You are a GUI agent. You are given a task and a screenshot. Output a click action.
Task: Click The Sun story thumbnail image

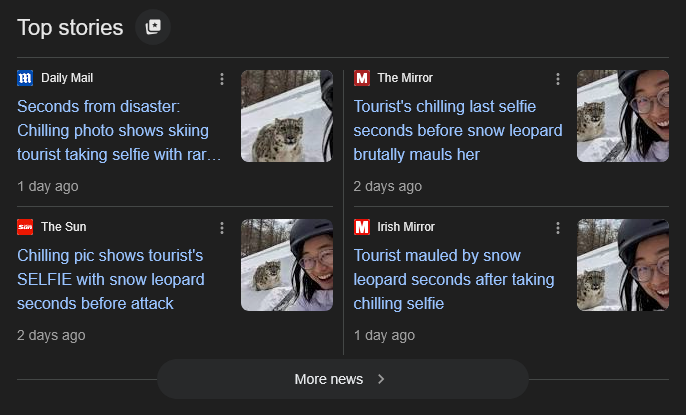click(287, 265)
